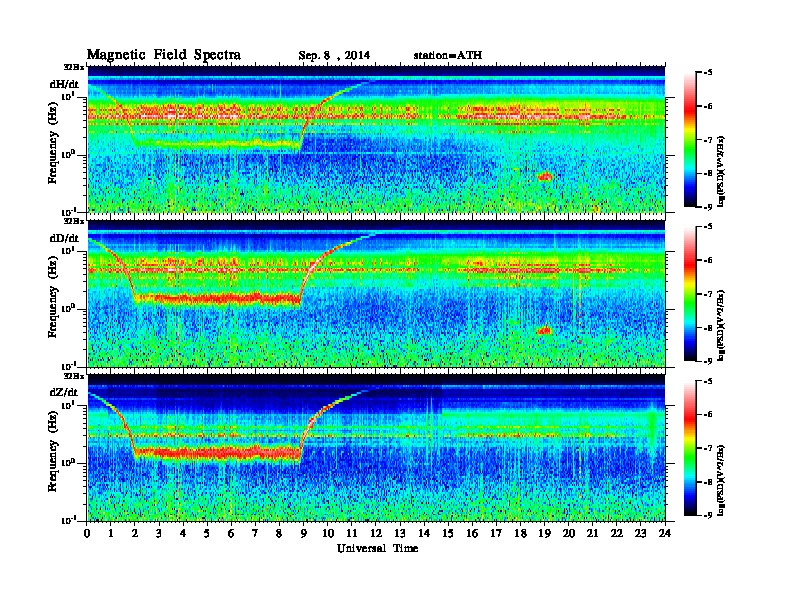Click the -5 value on dZ/dt color bar
The height and width of the screenshot is (612, 792).
pos(708,381)
